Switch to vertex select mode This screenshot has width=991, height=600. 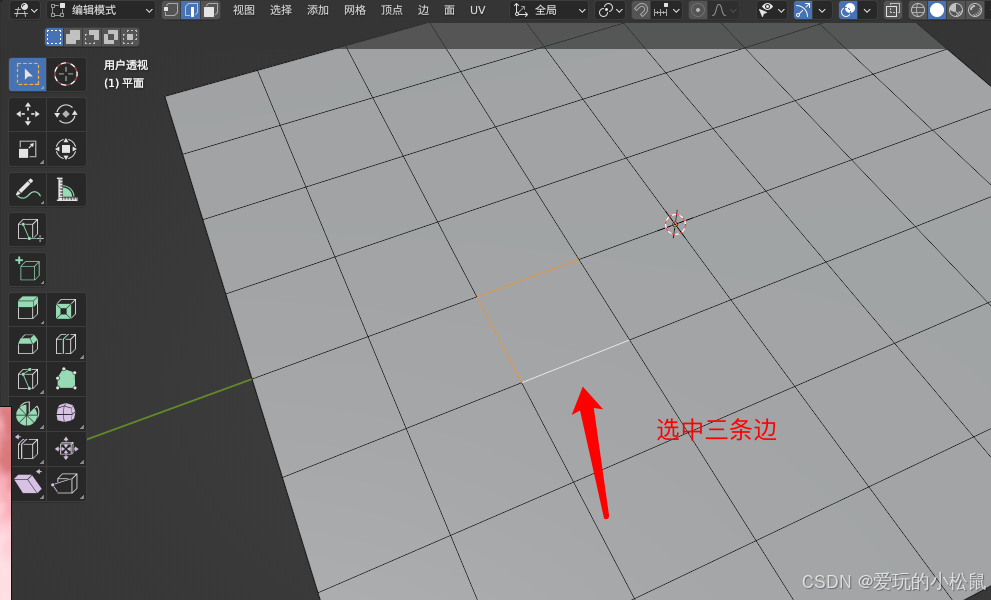(171, 10)
